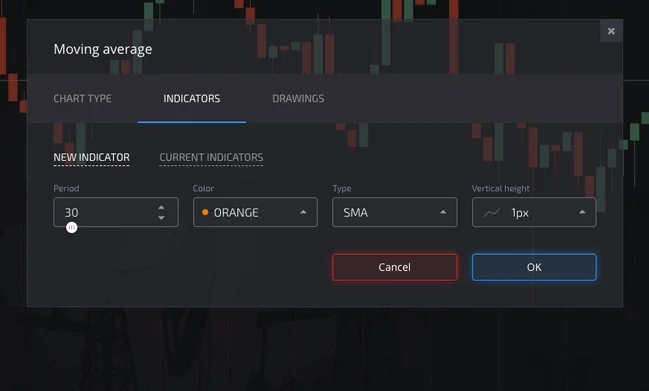Click the Moving average dialog title

point(103,49)
